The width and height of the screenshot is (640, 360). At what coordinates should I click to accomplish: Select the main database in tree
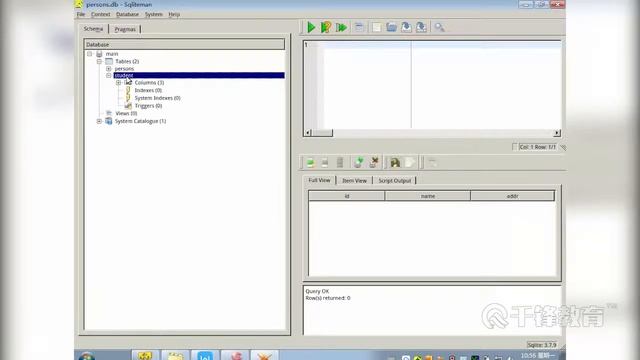point(112,54)
